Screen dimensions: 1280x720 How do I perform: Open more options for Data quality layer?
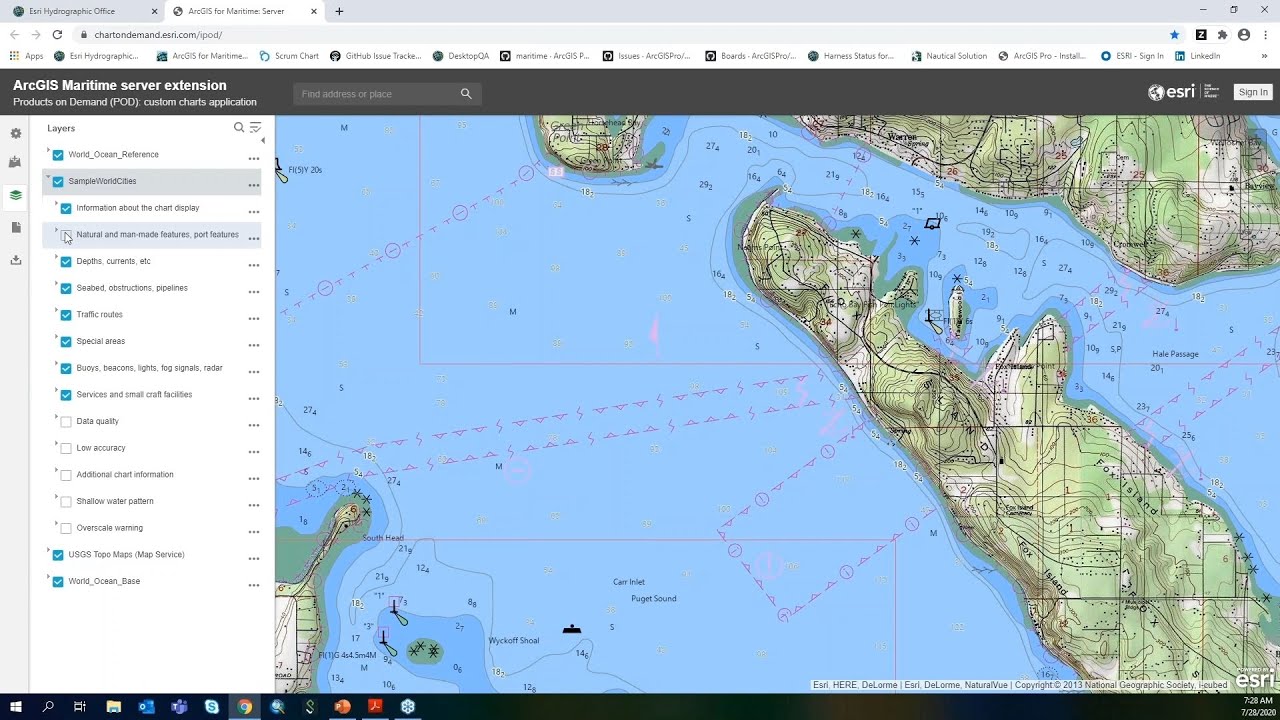click(254, 425)
